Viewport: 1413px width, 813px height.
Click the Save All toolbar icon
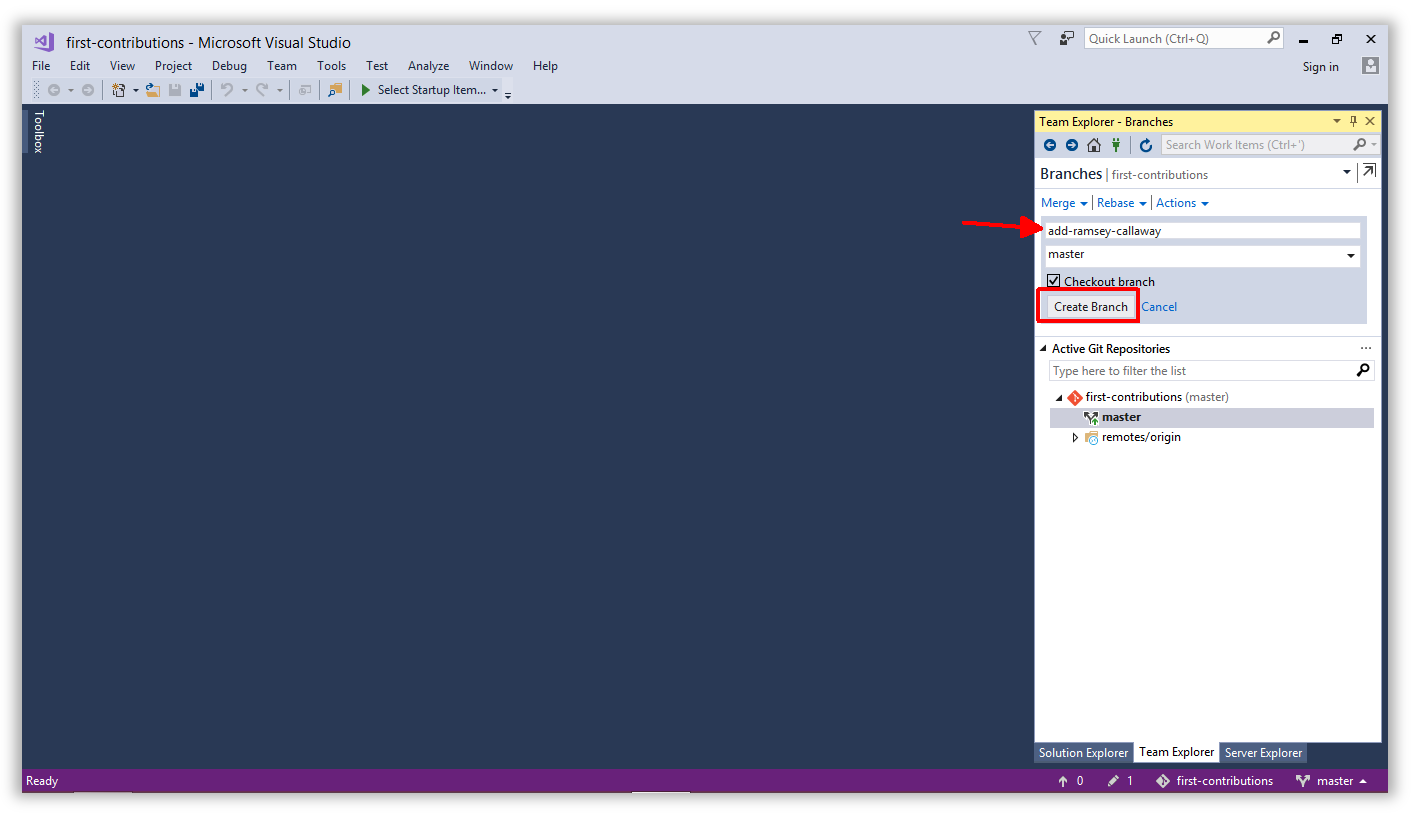click(197, 89)
